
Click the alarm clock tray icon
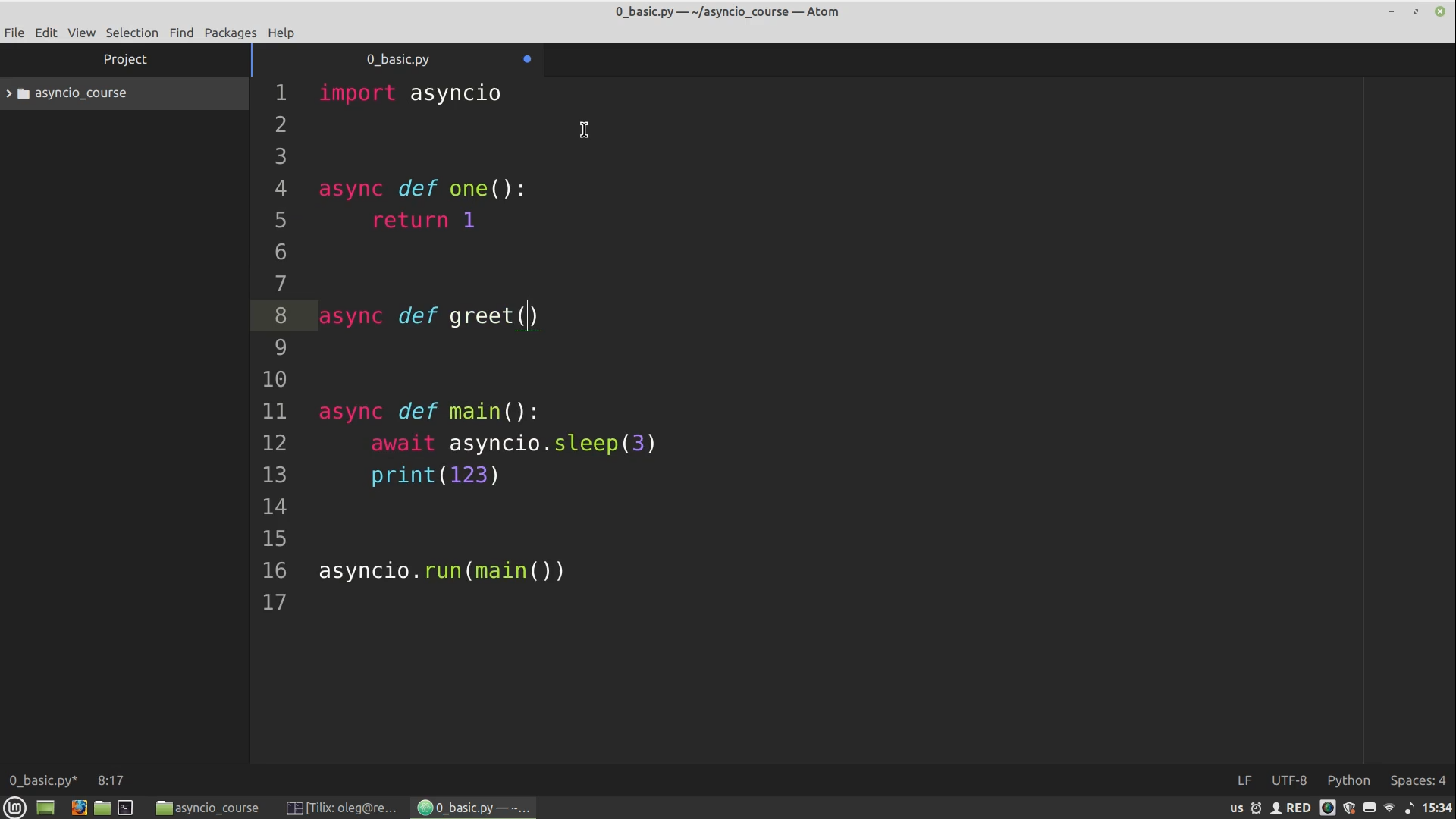(1256, 808)
